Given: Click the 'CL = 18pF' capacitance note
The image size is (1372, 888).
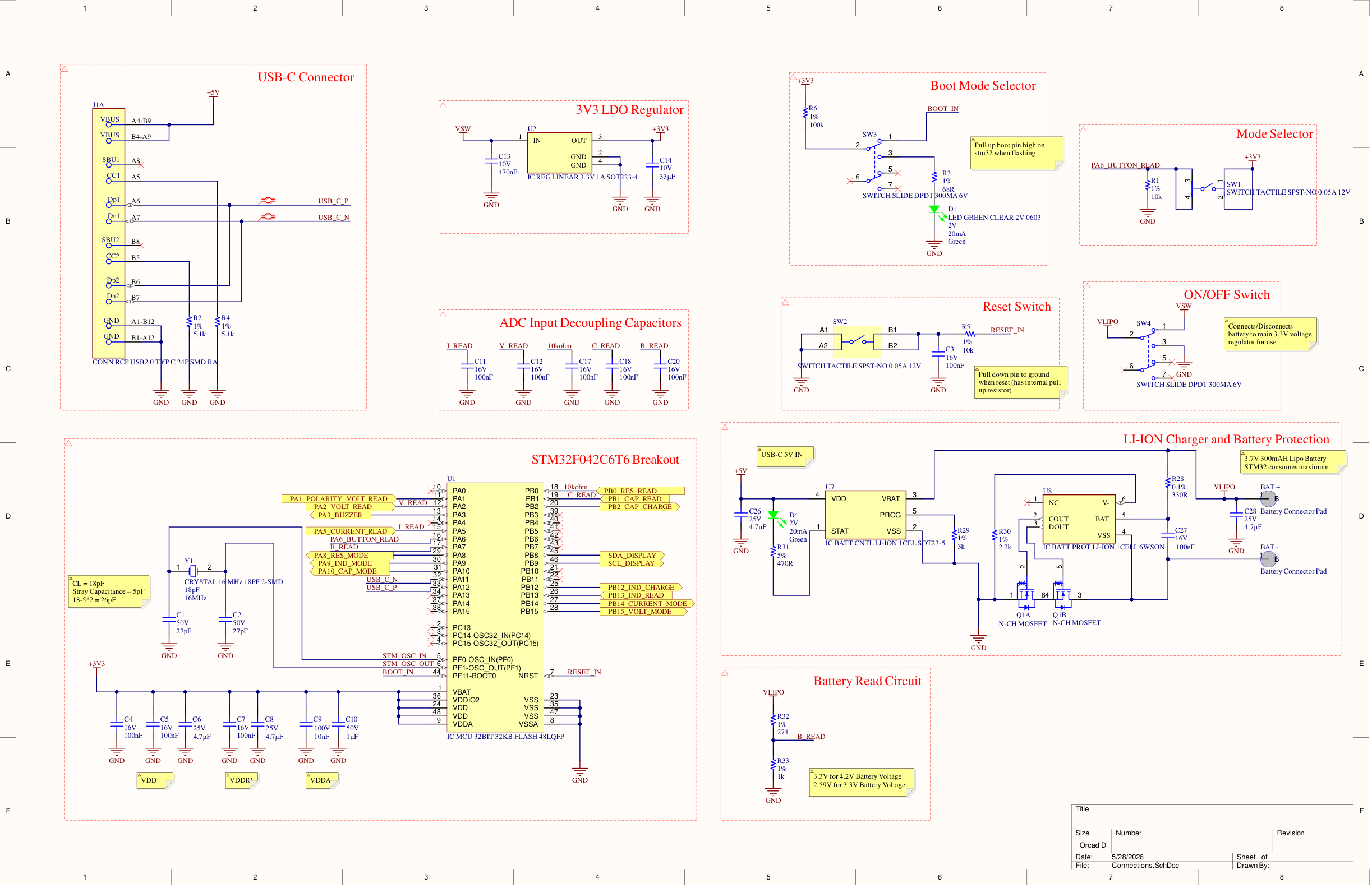Looking at the screenshot, I should pos(108,592).
